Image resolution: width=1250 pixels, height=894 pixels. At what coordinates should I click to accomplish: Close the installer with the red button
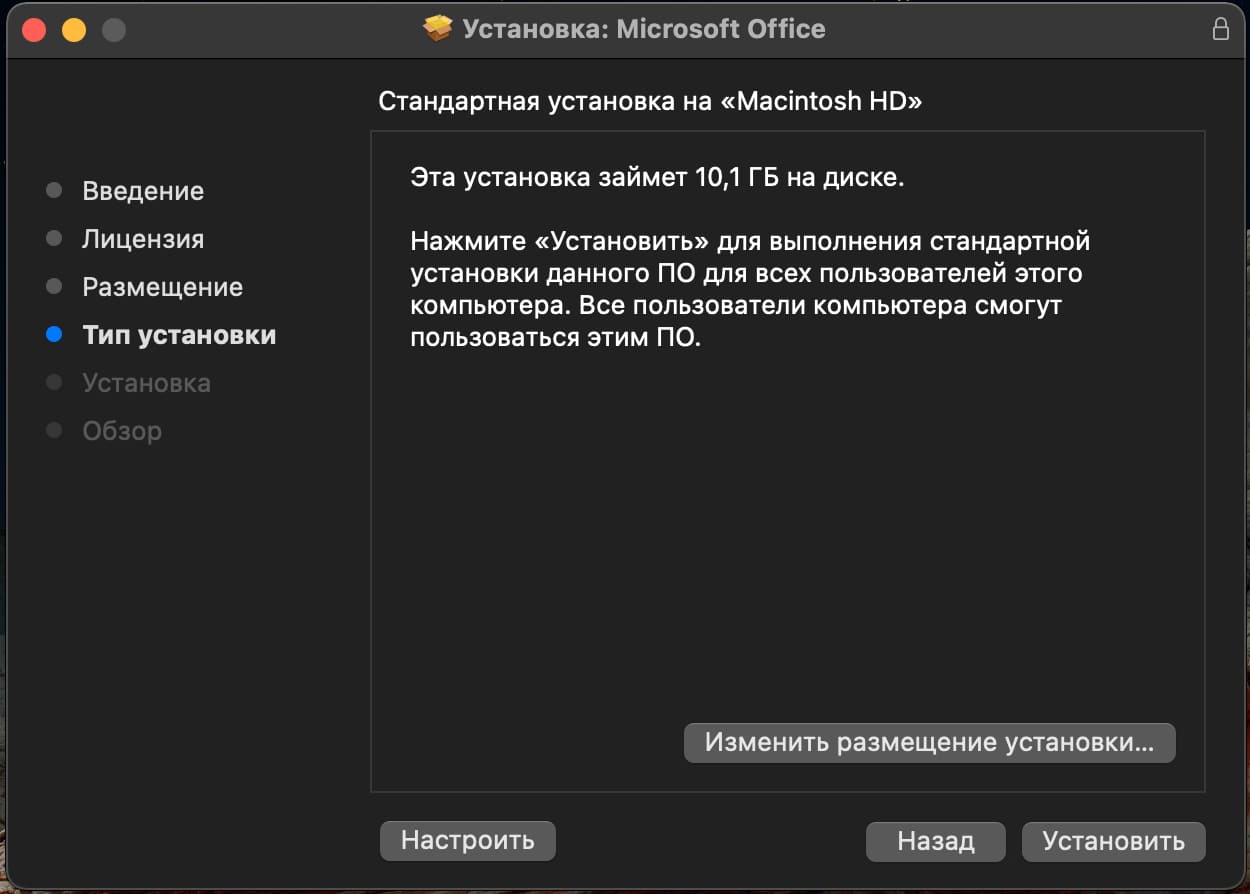point(34,30)
